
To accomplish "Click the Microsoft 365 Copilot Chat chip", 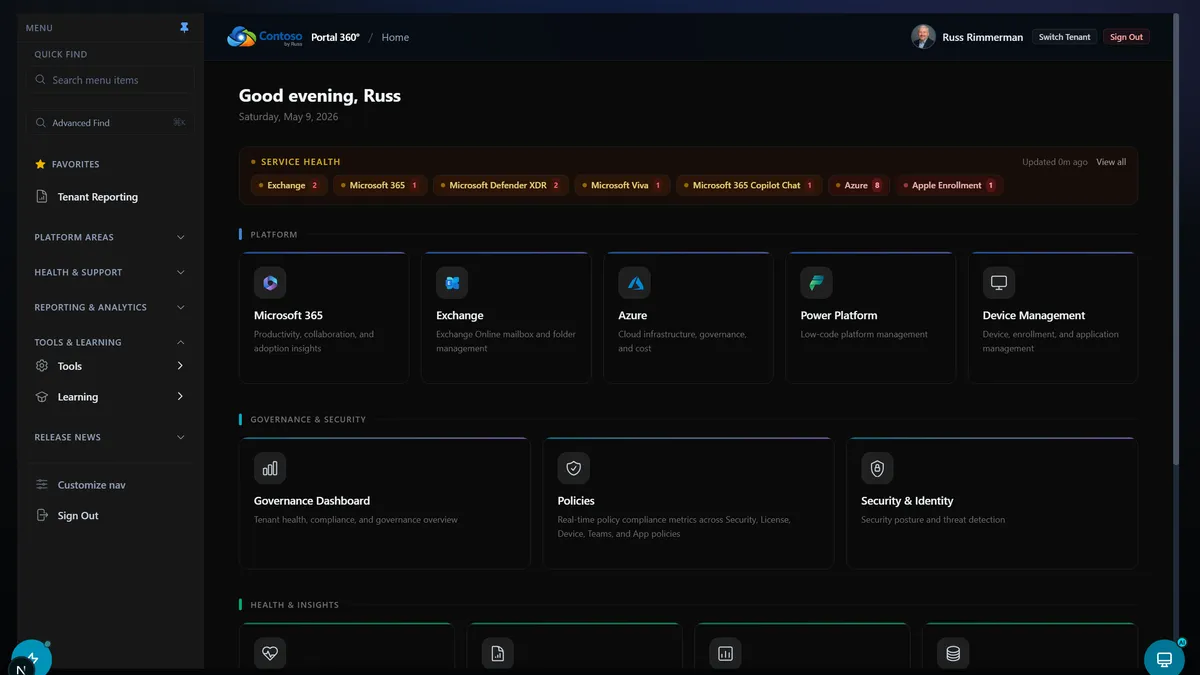I will coord(749,185).
